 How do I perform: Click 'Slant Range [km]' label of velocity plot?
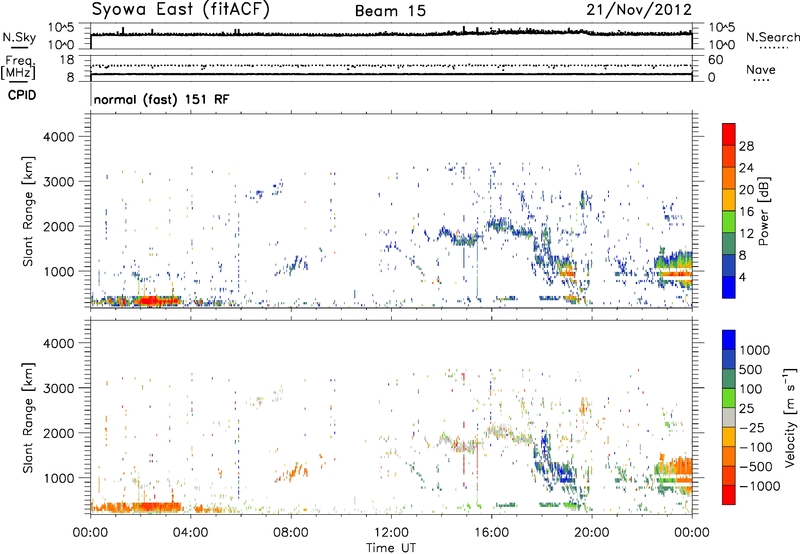tap(28, 417)
